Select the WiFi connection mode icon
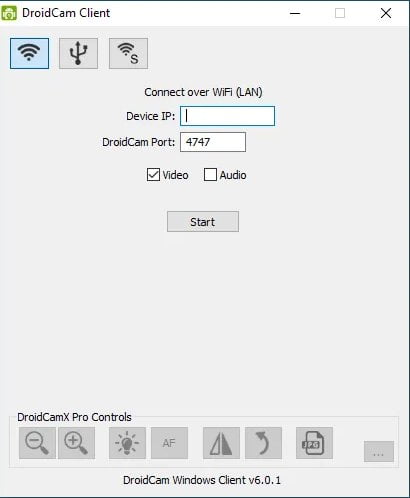The width and height of the screenshot is (410, 498). click(29, 53)
